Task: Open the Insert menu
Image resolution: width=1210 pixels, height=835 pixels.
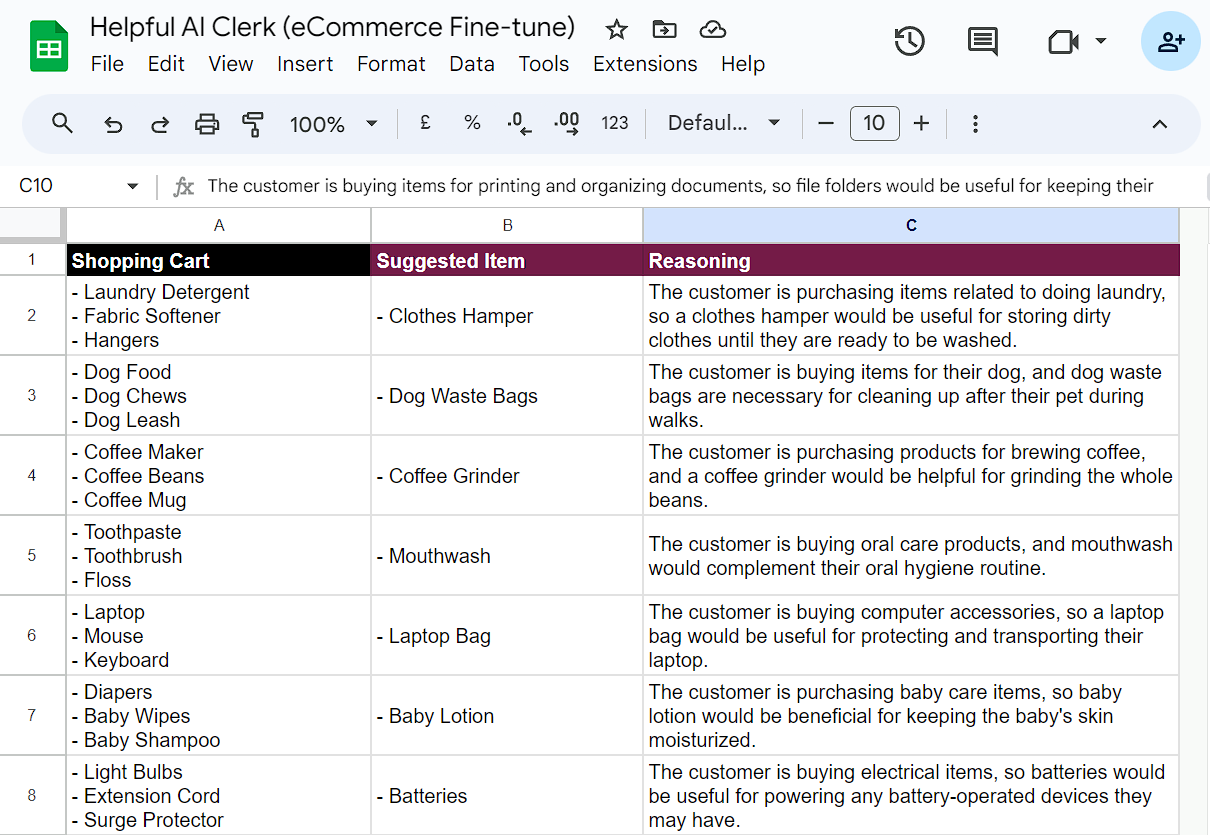Action: (x=305, y=64)
